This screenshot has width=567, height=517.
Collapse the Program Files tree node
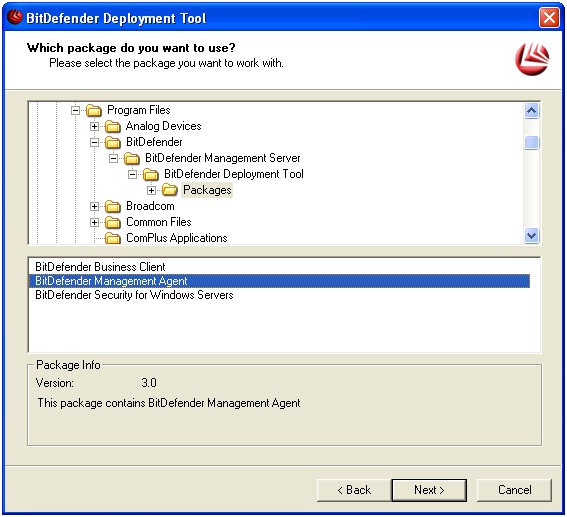[x=75, y=110]
